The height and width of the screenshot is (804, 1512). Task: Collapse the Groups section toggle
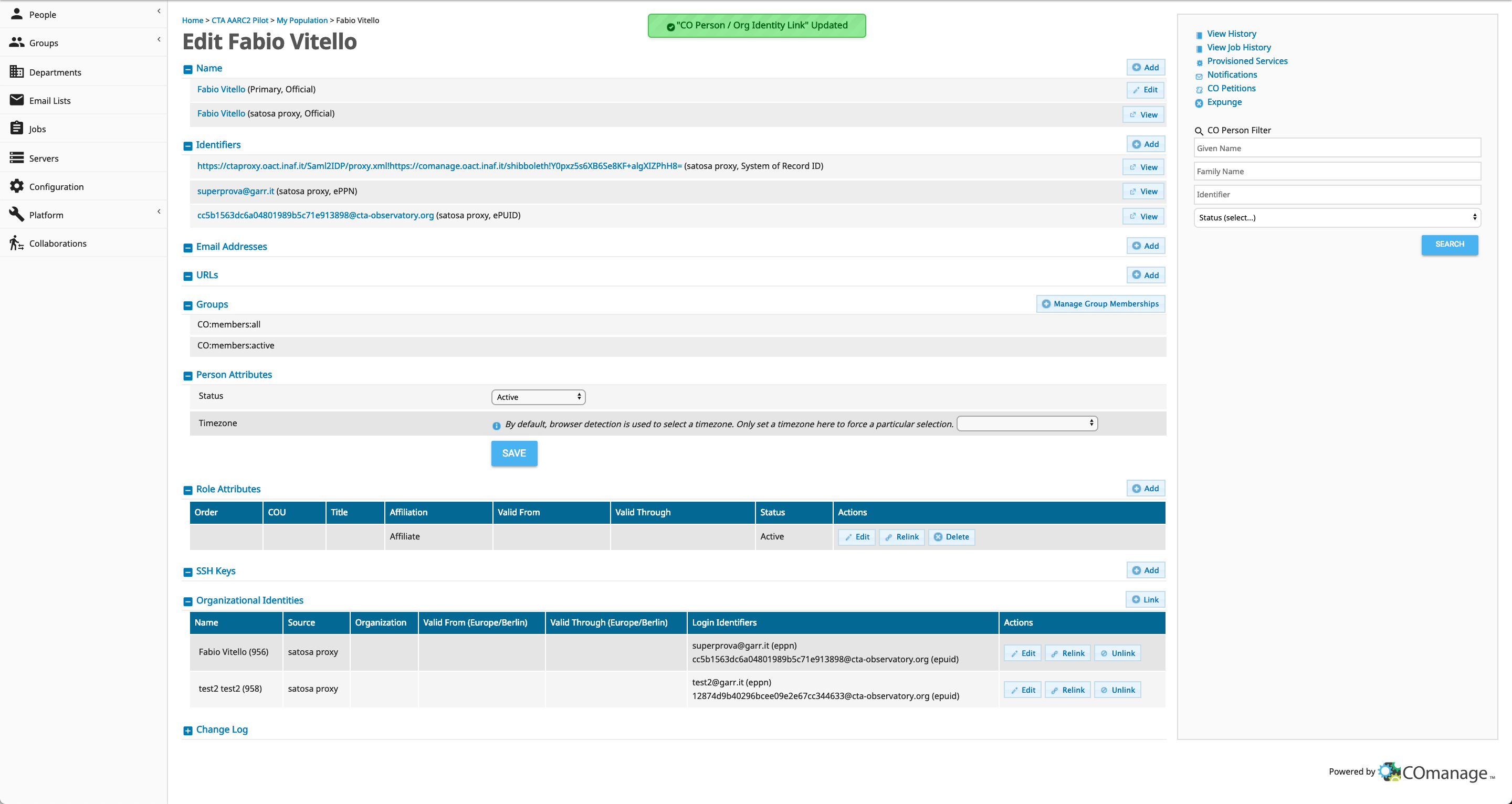coord(188,305)
